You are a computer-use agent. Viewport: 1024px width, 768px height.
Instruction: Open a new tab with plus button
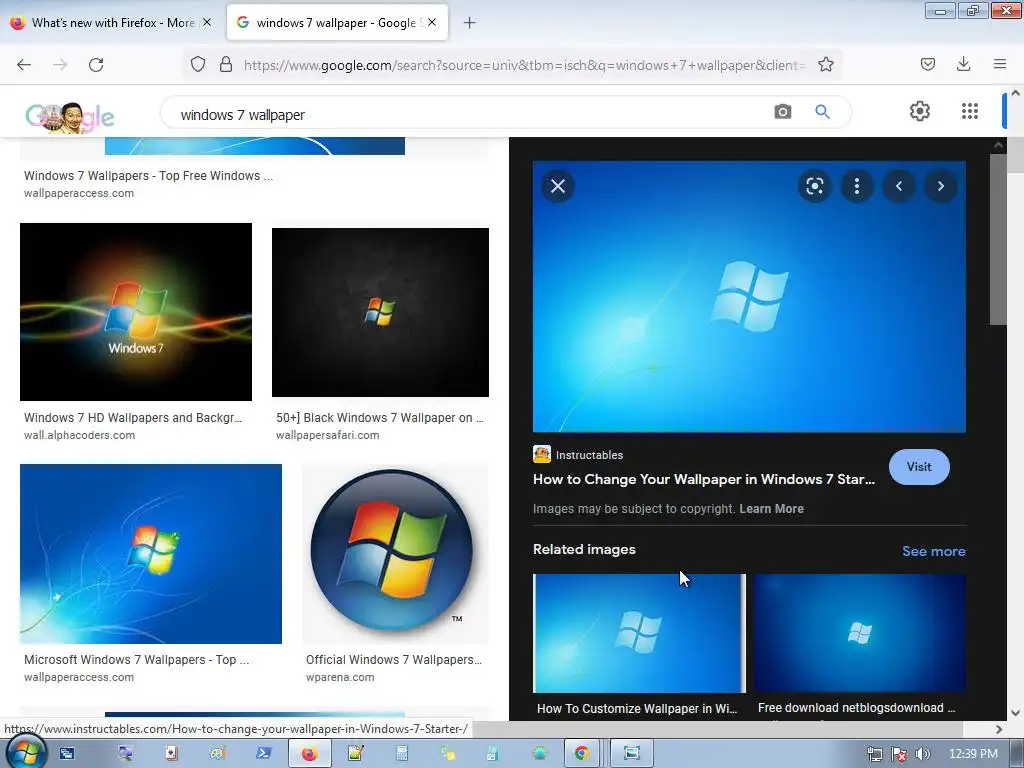pyautogui.click(x=469, y=23)
